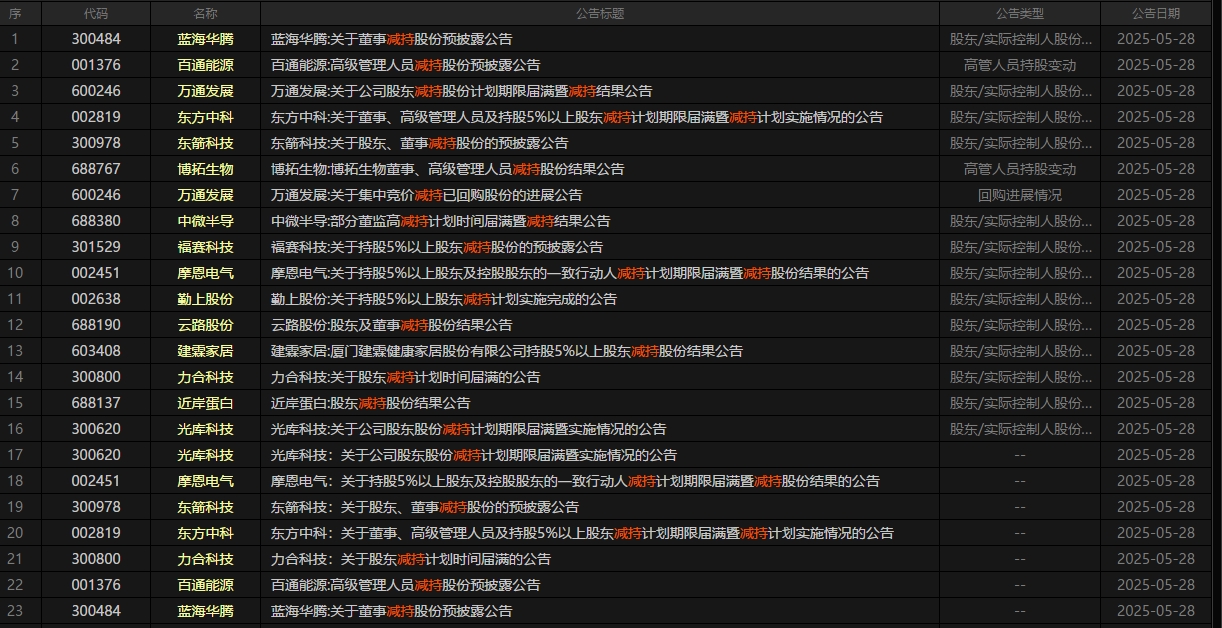Click 高管人员持股变动 type in 博拓生物 row

(1020, 169)
